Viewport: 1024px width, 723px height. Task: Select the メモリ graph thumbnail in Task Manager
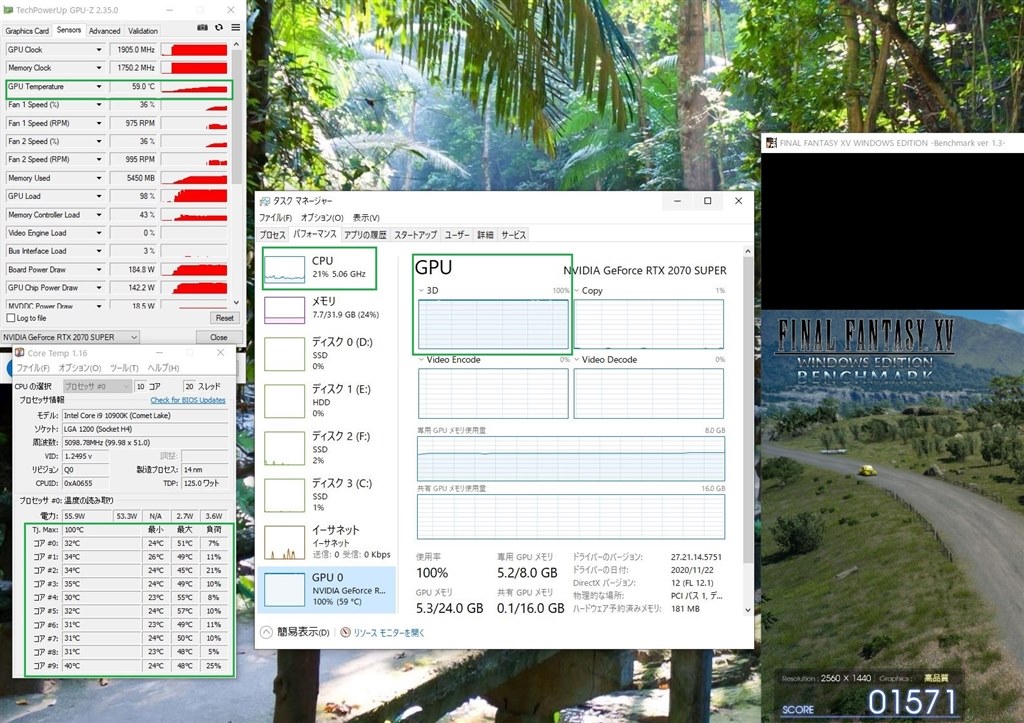[285, 310]
